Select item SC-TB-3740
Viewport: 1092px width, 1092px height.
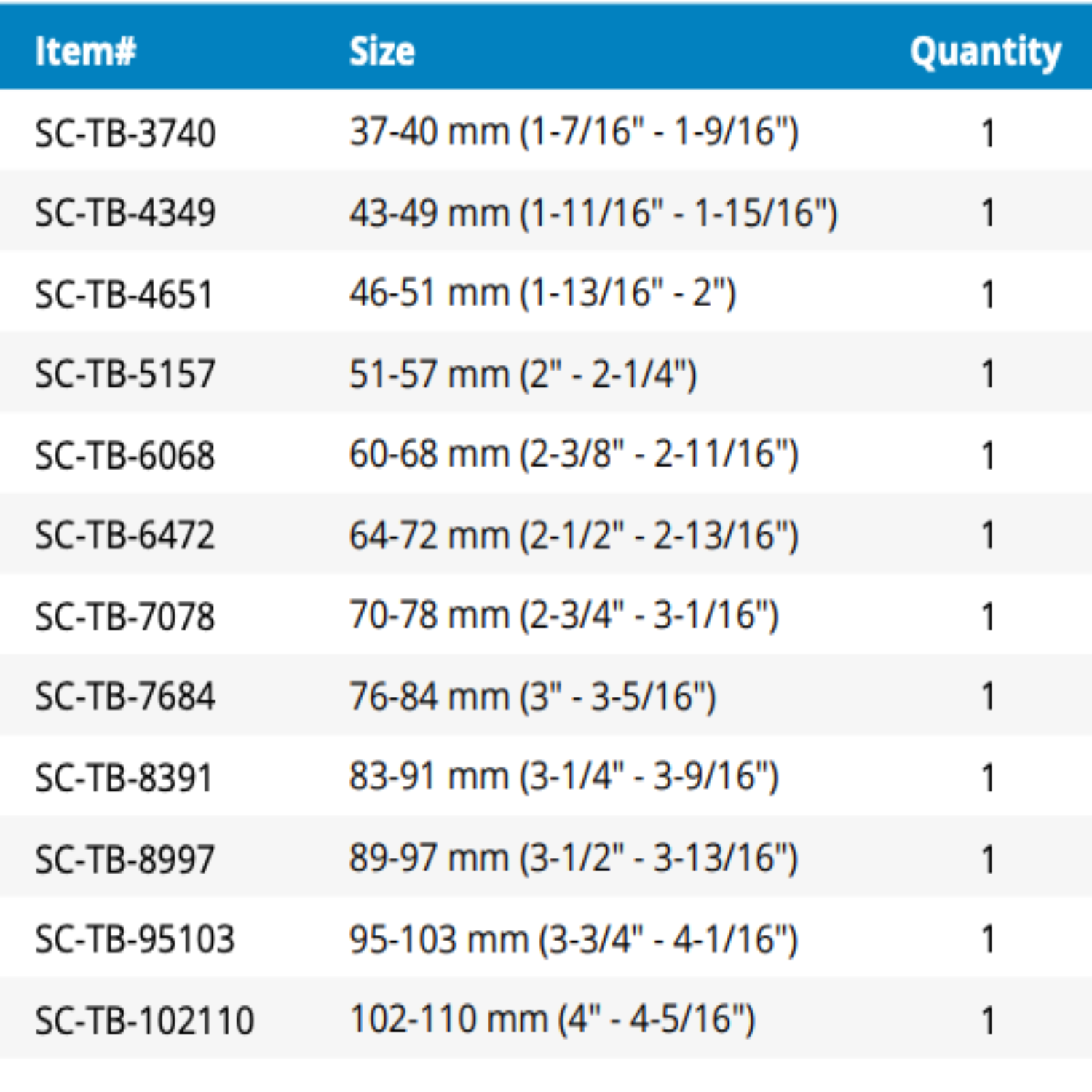125,134
